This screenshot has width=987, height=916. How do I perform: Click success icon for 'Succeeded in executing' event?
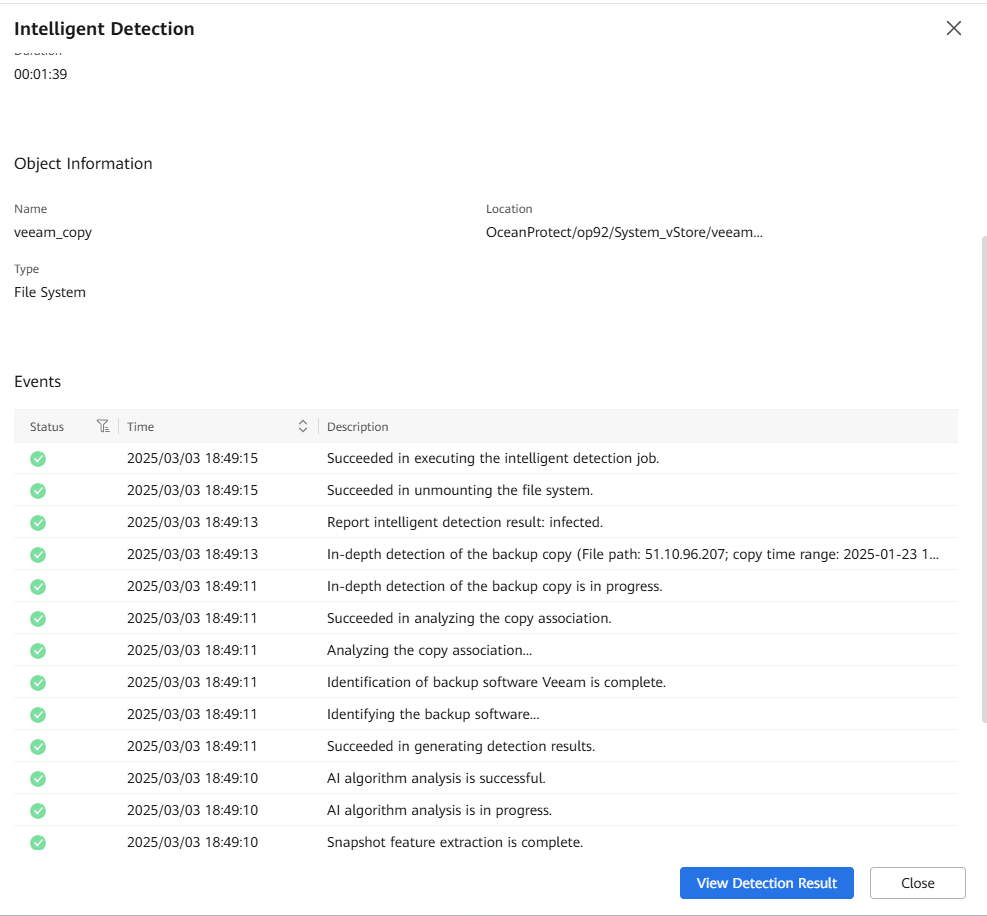click(x=38, y=459)
